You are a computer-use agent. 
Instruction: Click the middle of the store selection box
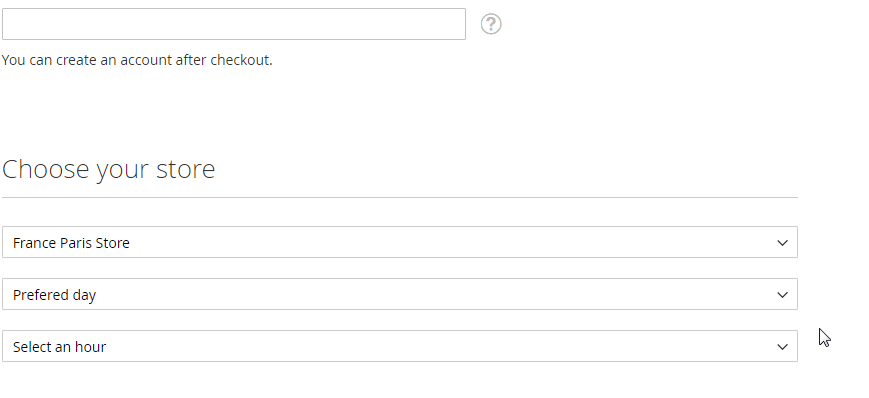click(x=400, y=242)
